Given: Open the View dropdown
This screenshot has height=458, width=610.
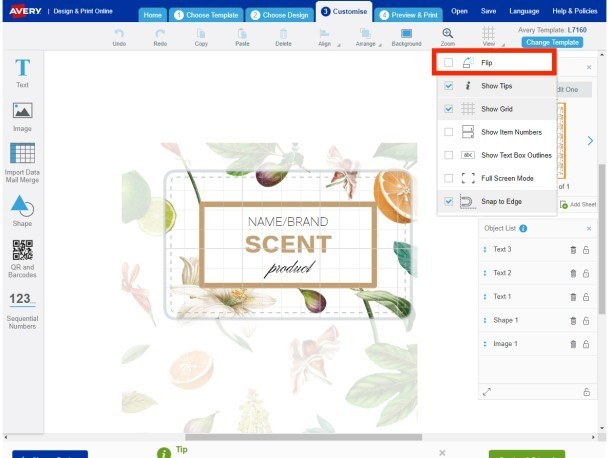Looking at the screenshot, I should pyautogui.click(x=488, y=37).
